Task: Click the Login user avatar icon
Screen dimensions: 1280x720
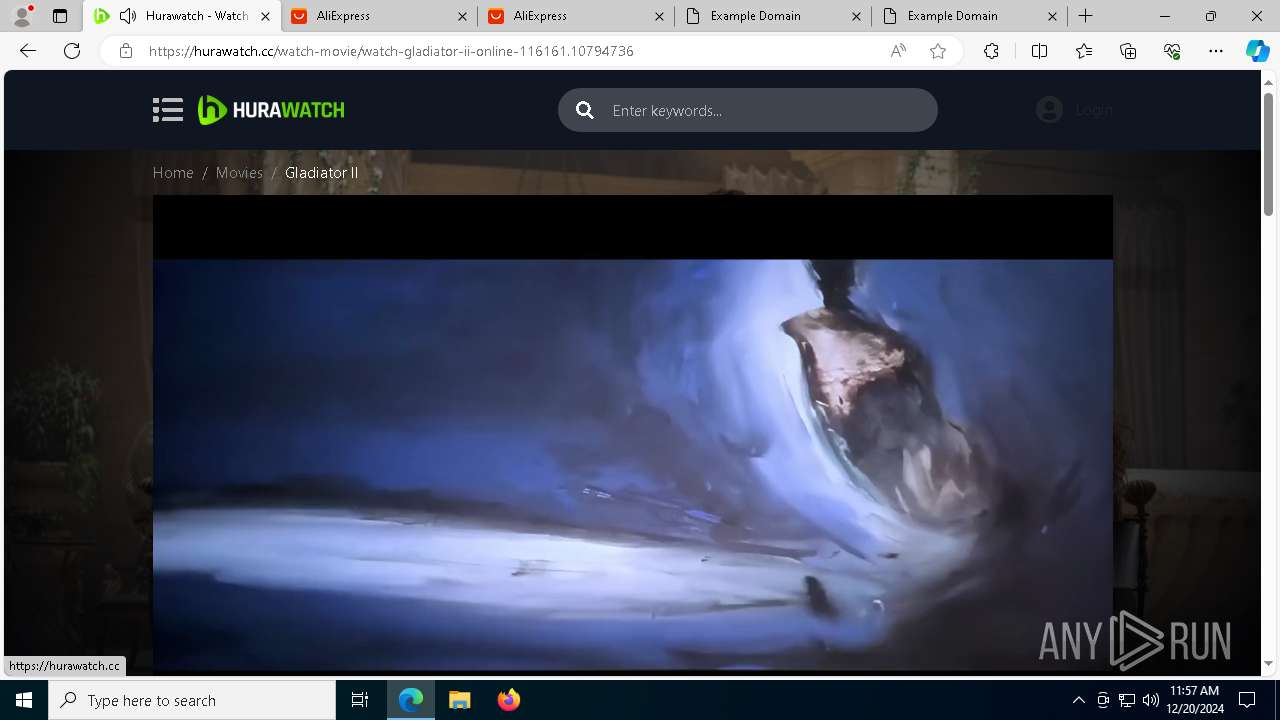Action: coord(1049,110)
